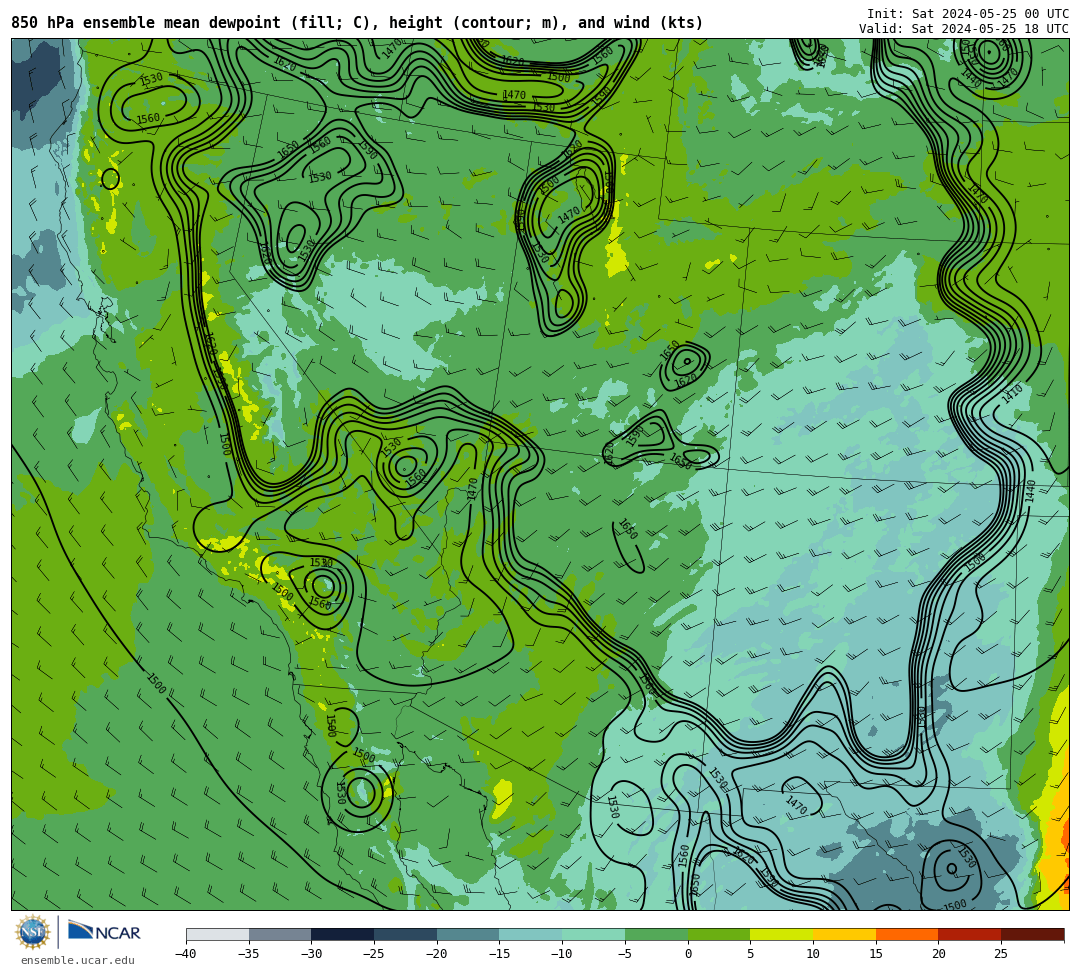Click the red colorbar segment between 20 and 25
This screenshot has height=973, width=1080.
click(x=970, y=934)
